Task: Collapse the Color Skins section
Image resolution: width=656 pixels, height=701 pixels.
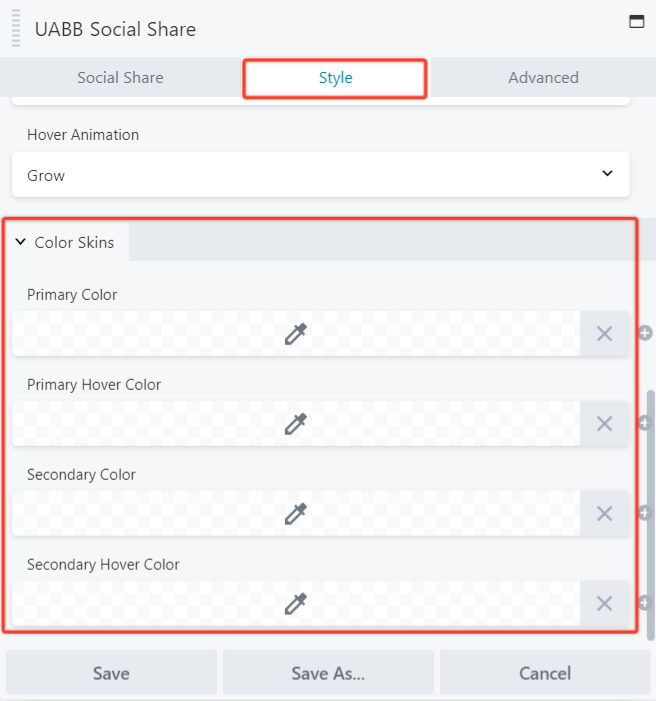Action: (x=65, y=242)
